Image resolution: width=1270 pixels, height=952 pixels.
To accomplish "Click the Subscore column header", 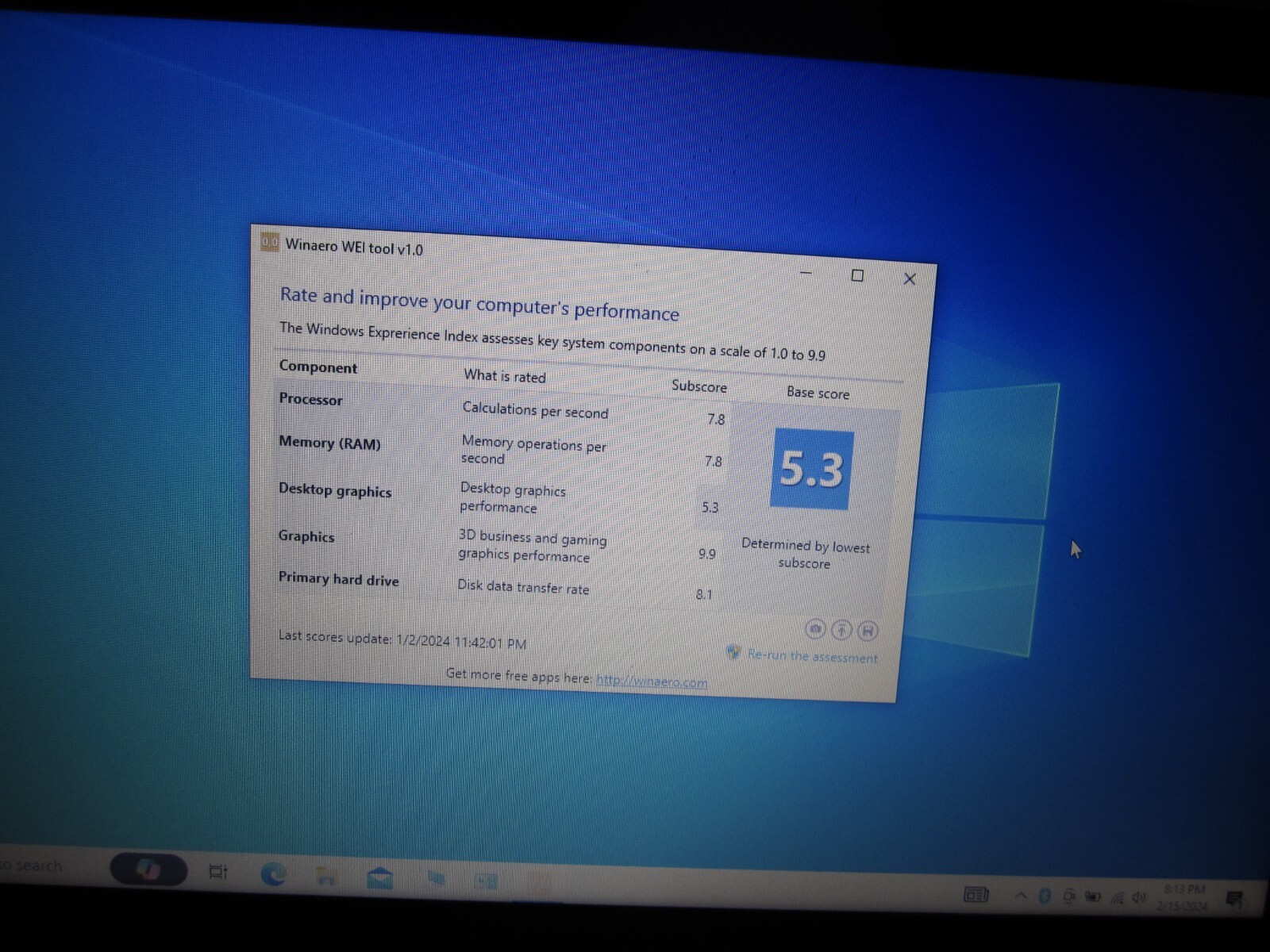I will [699, 386].
